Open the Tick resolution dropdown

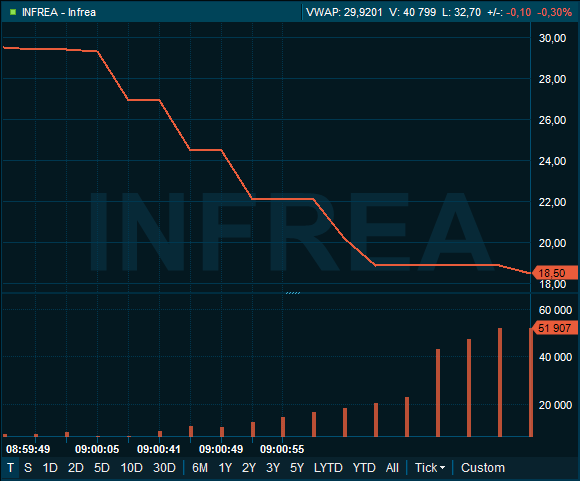point(430,468)
